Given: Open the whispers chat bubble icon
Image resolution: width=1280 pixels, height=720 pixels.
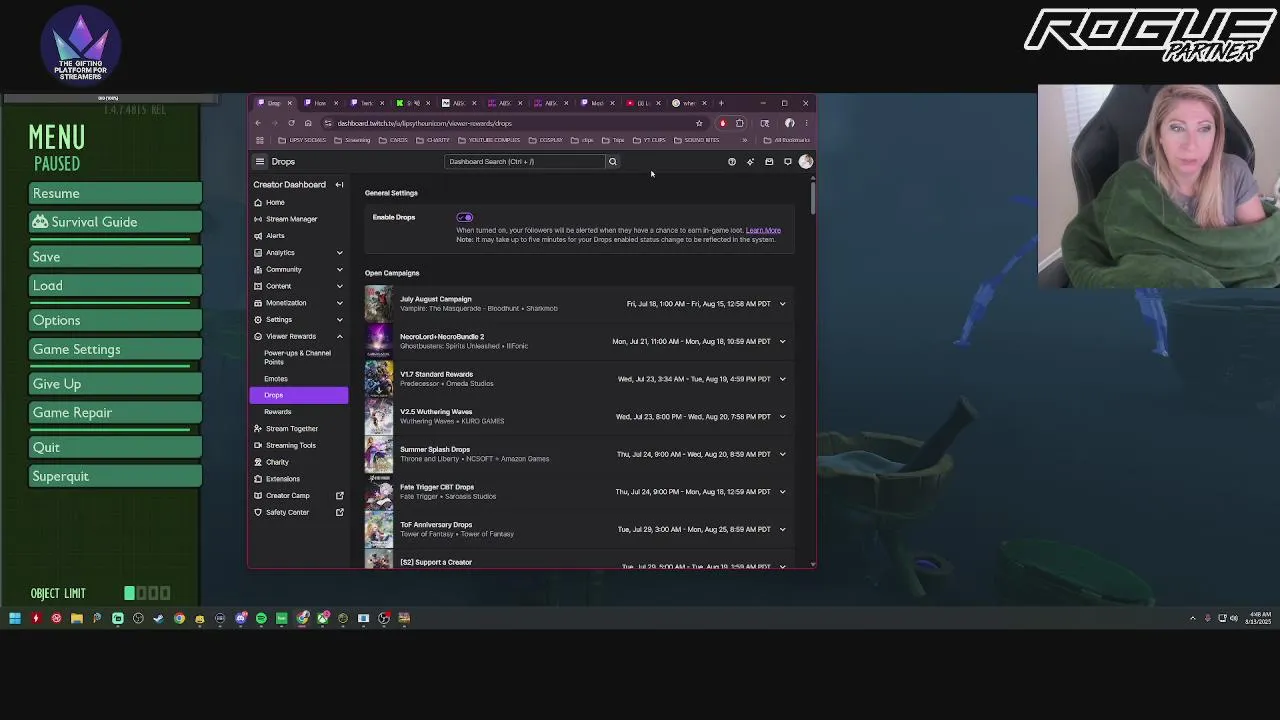Looking at the screenshot, I should click(788, 162).
